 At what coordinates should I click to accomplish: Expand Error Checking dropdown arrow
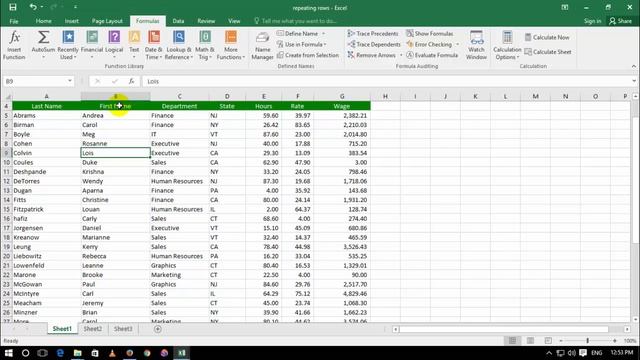pyautogui.click(x=458, y=44)
